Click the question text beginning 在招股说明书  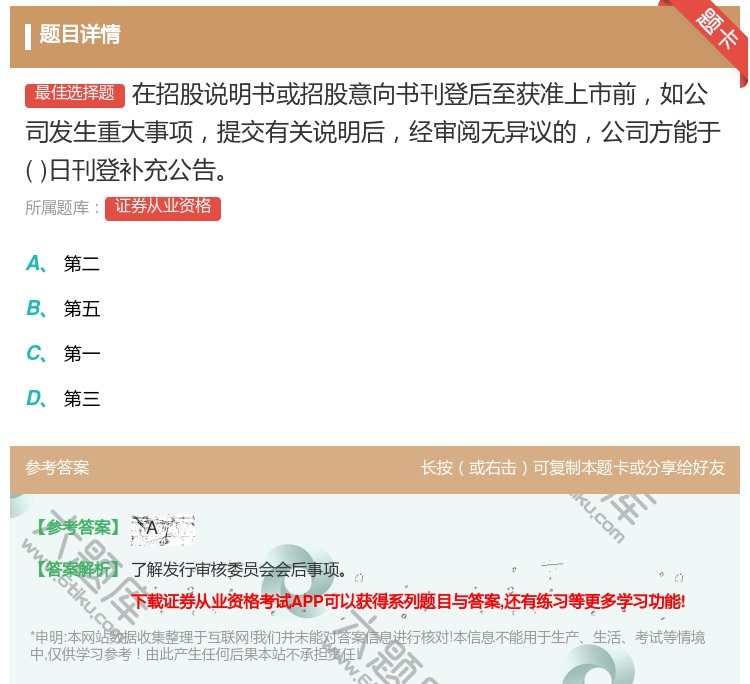[x=373, y=132]
